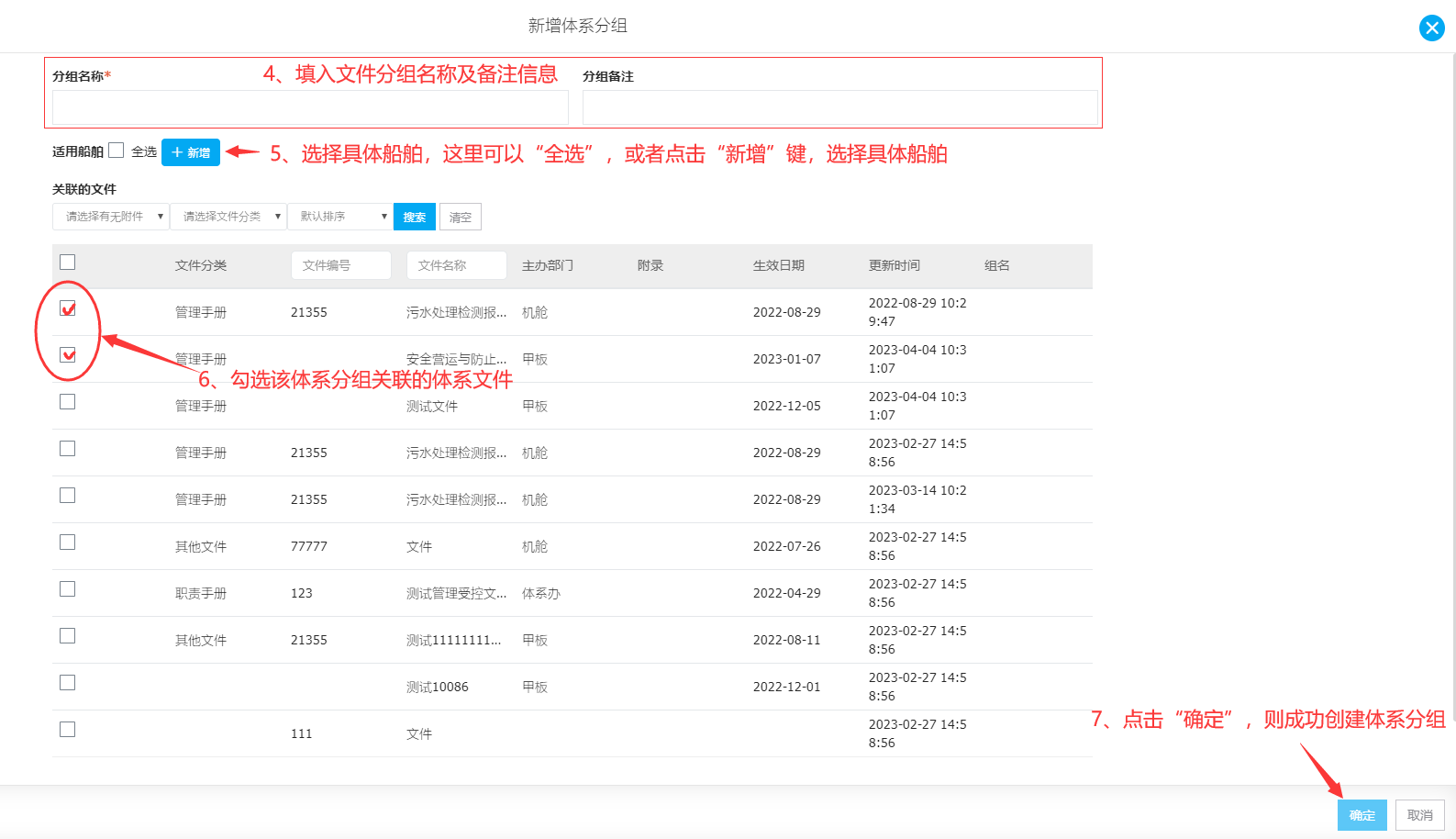Image resolution: width=1456 pixels, height=839 pixels.
Task: Check the 测试管理受控文 row checkbox
Action: [x=67, y=589]
